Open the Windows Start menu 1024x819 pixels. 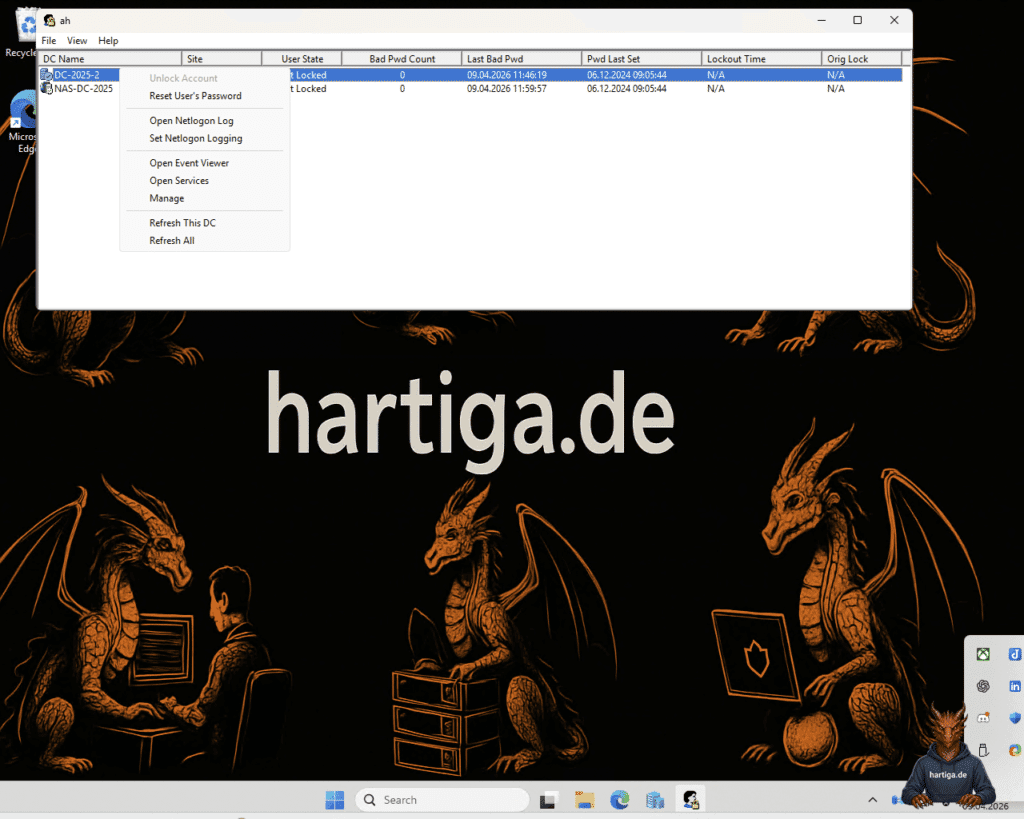334,799
